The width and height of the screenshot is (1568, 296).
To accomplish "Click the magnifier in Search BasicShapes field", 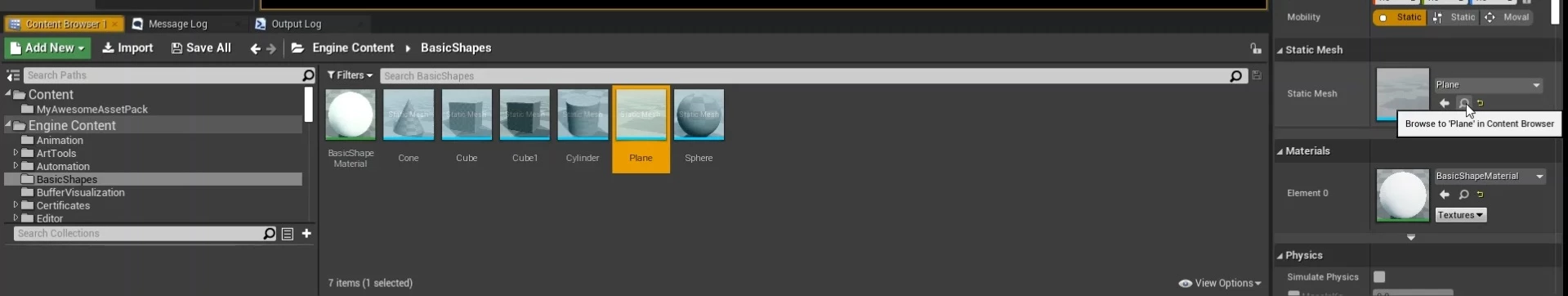I will pos(1236,76).
